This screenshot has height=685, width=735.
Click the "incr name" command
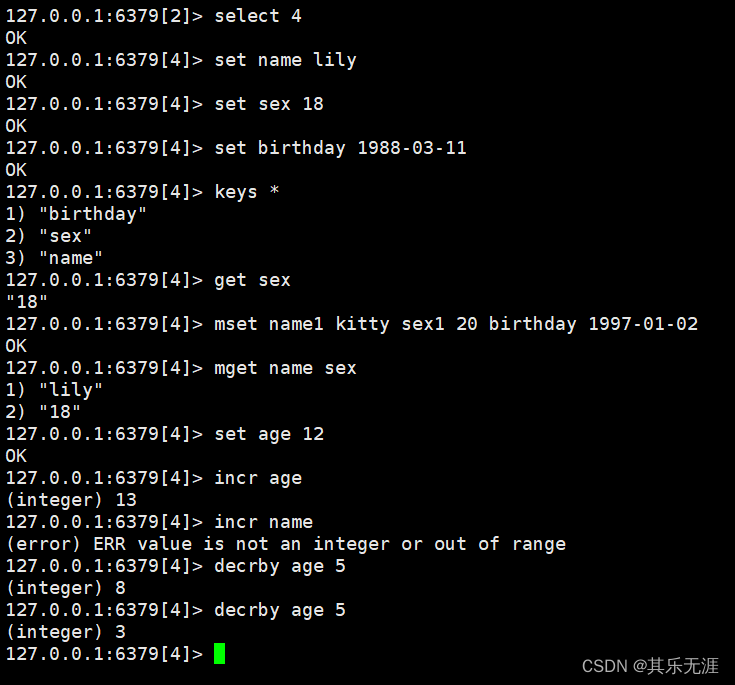[x=263, y=522]
